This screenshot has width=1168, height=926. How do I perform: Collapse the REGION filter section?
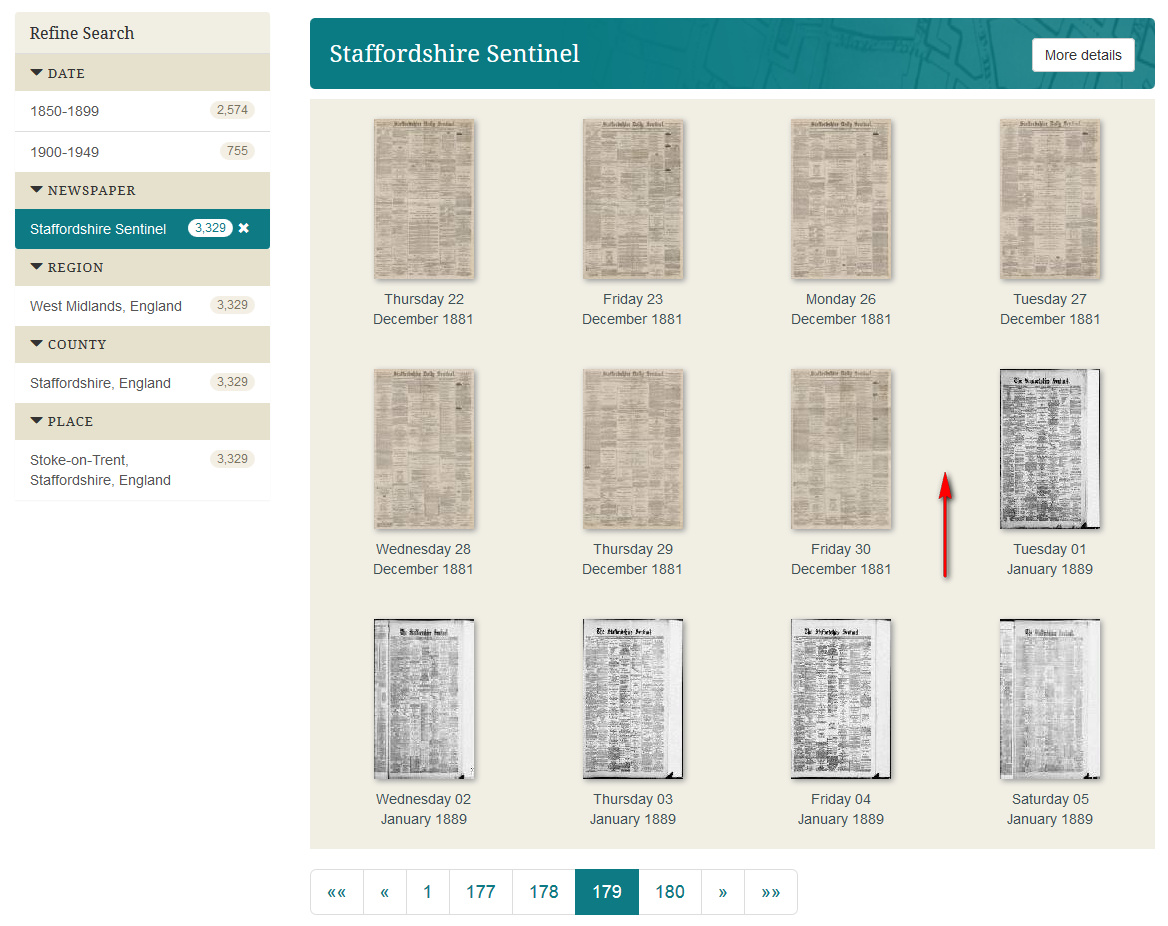pyautogui.click(x=67, y=267)
